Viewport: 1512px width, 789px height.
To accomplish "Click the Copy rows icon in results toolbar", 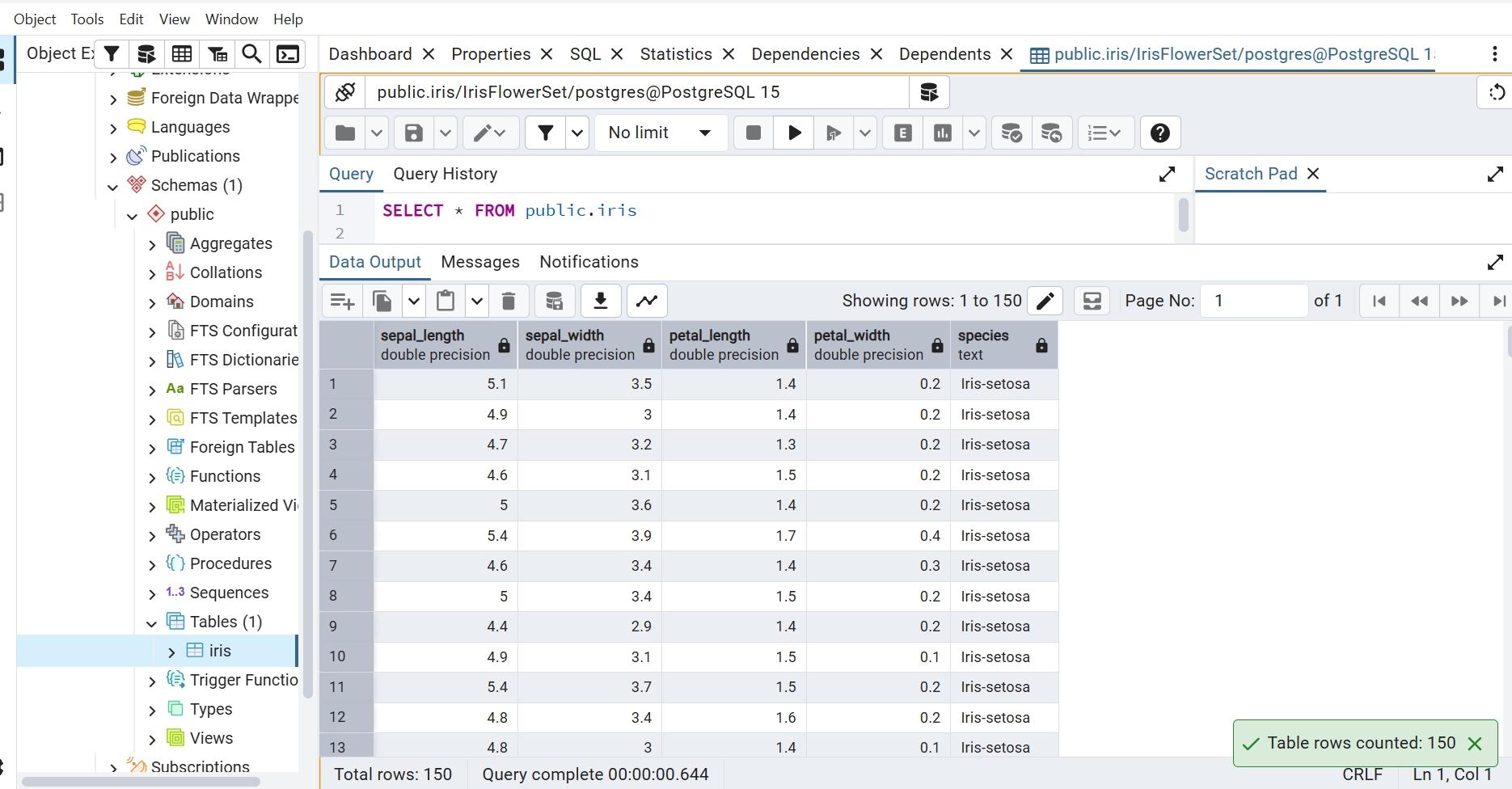I will pyautogui.click(x=382, y=301).
